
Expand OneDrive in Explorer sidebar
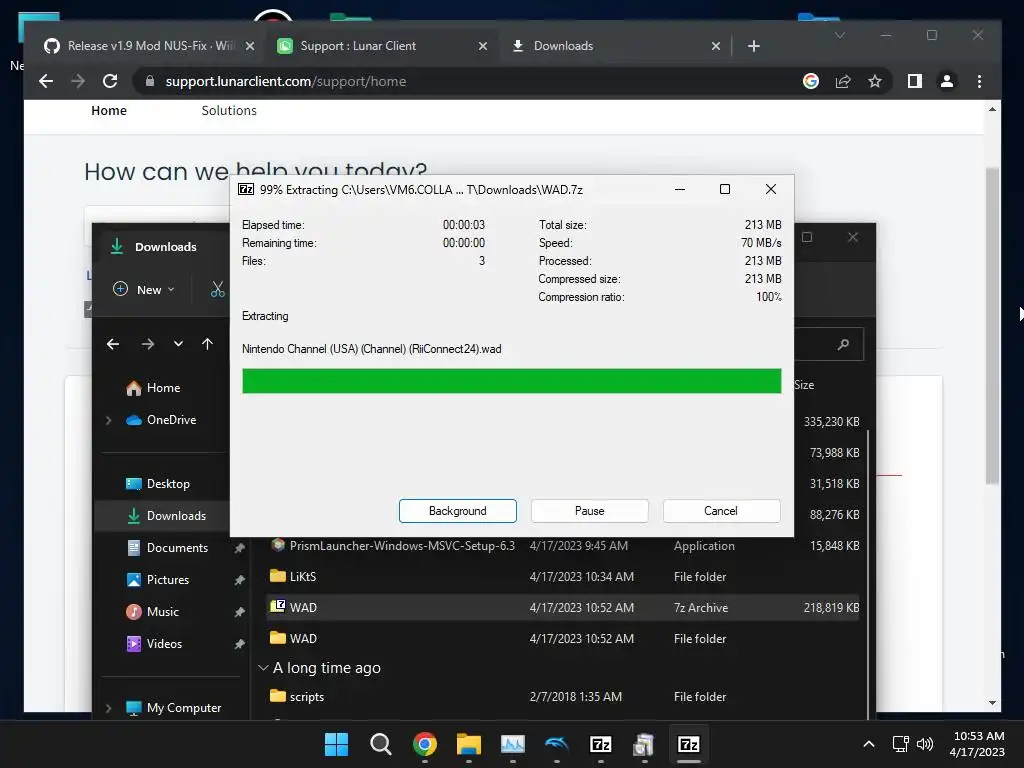click(x=108, y=421)
